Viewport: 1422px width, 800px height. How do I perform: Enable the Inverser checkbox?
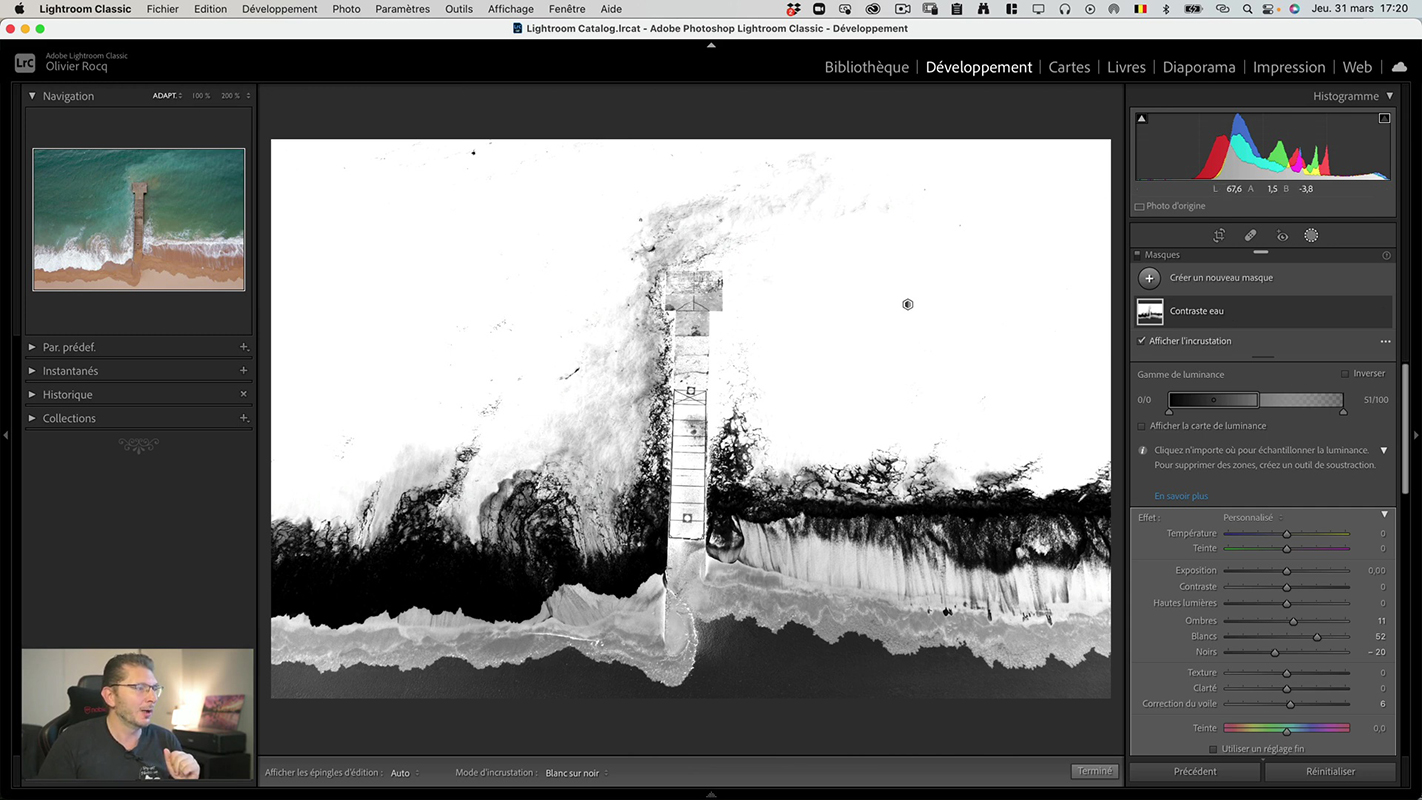(x=1345, y=374)
